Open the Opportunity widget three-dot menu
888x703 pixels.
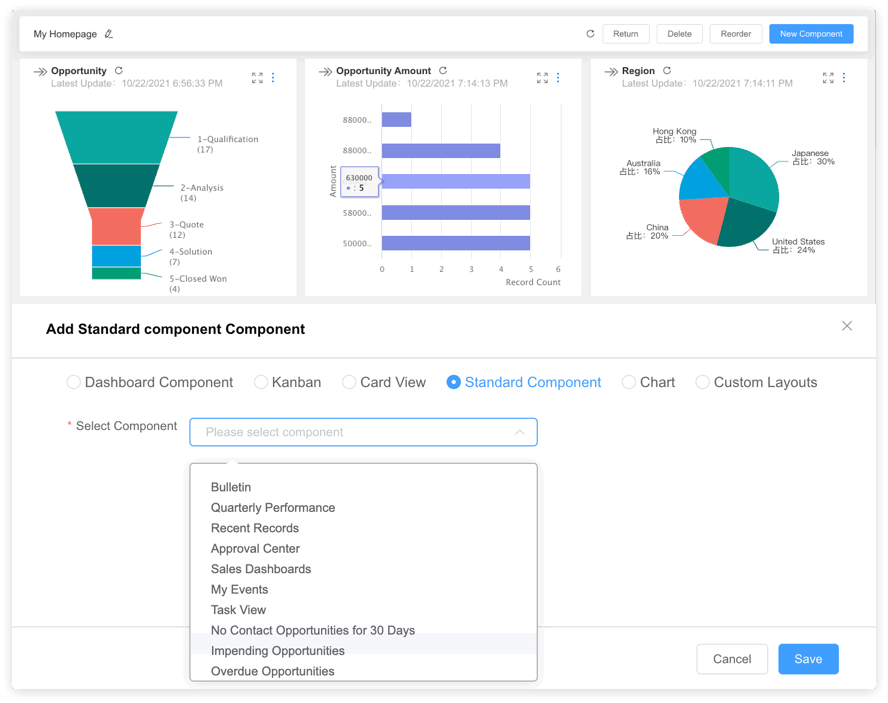click(x=273, y=78)
